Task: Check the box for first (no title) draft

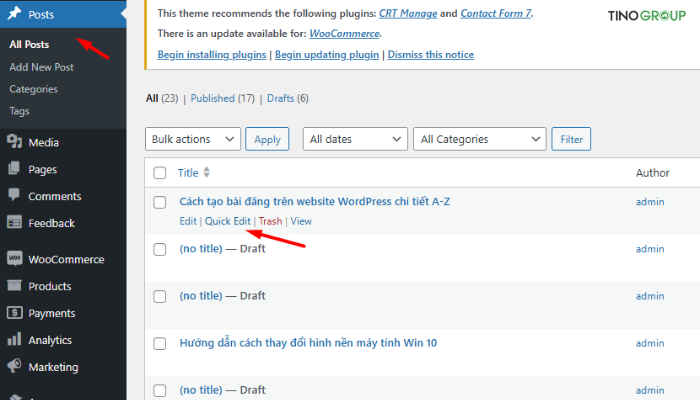Action: pos(159,249)
